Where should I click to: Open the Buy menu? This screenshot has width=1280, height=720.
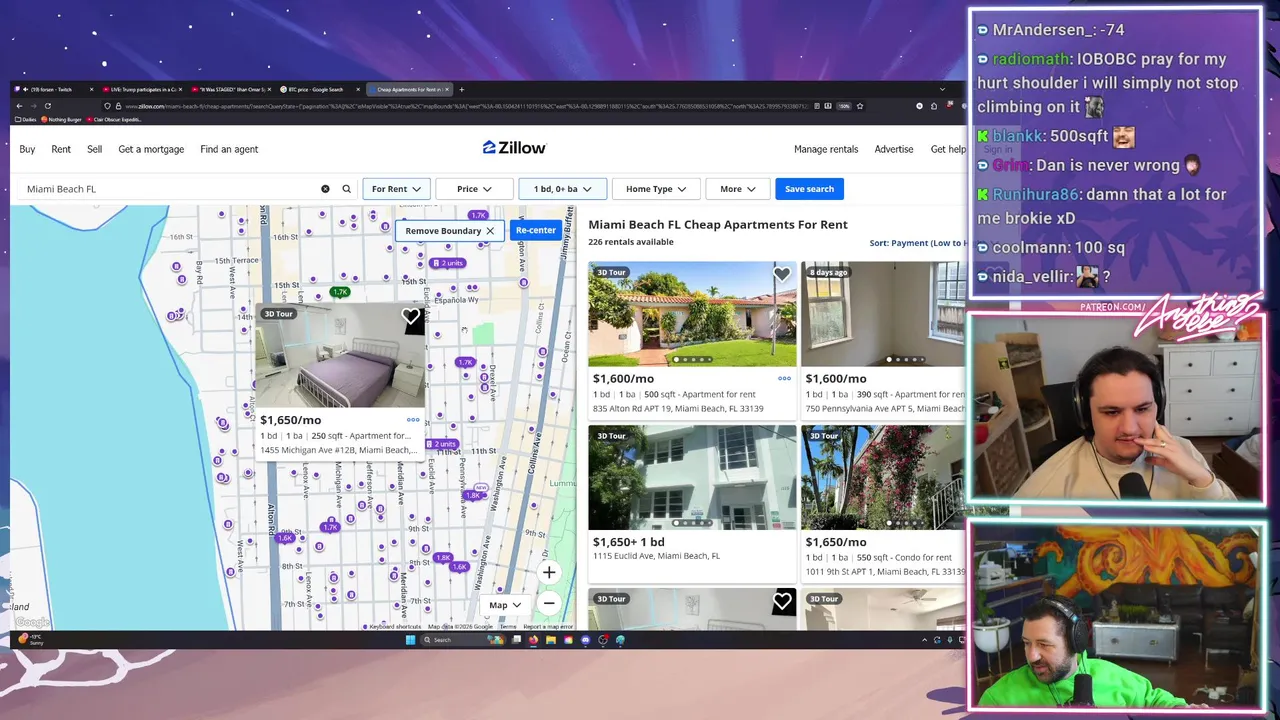[27, 149]
